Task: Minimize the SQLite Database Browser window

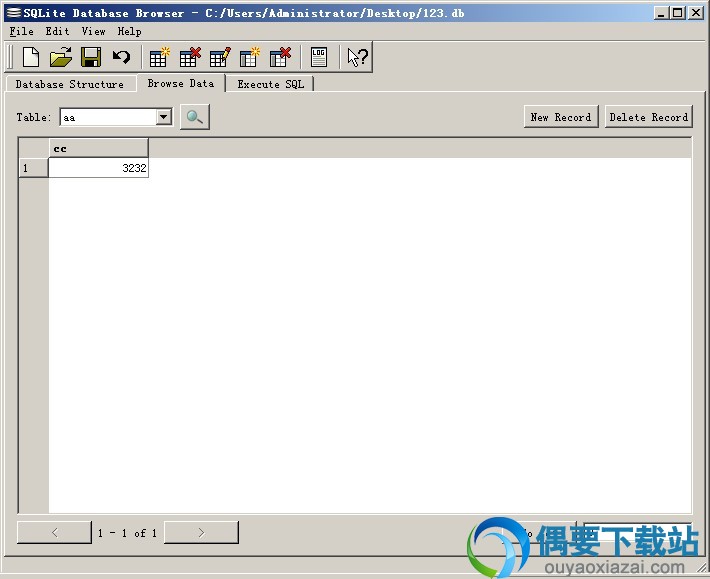Action: pos(662,13)
